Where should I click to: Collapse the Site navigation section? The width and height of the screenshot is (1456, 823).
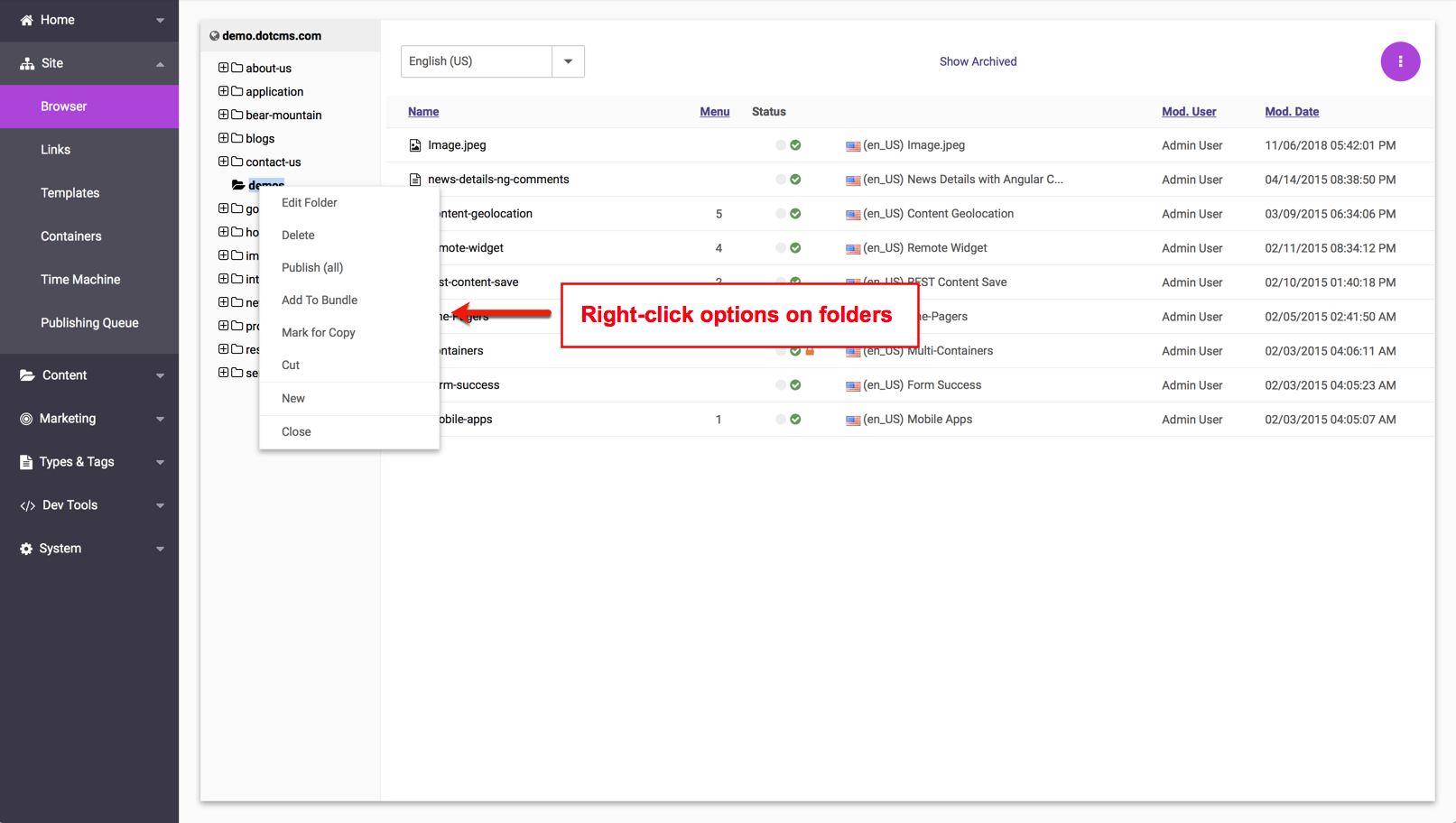160,63
